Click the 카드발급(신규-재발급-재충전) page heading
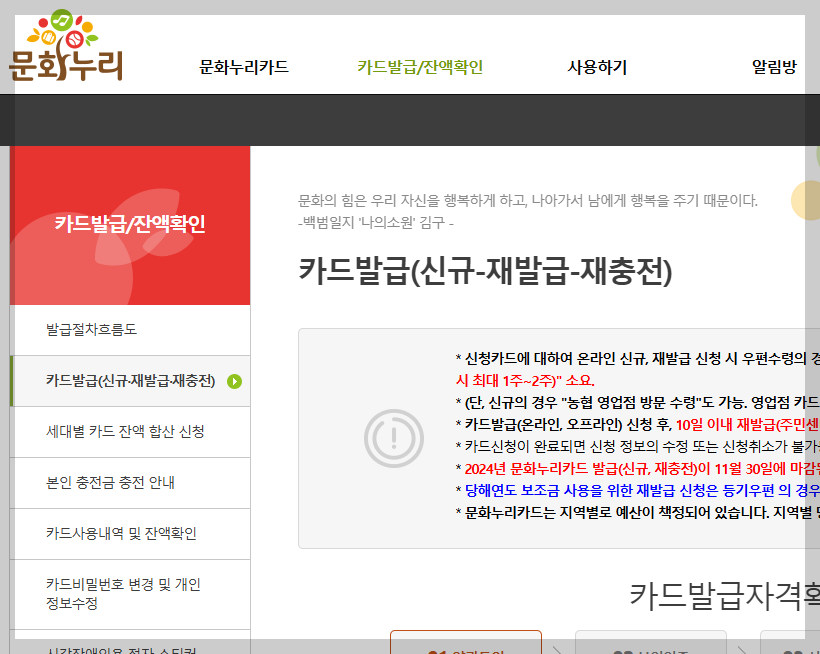Image resolution: width=820 pixels, height=654 pixels. (485, 271)
